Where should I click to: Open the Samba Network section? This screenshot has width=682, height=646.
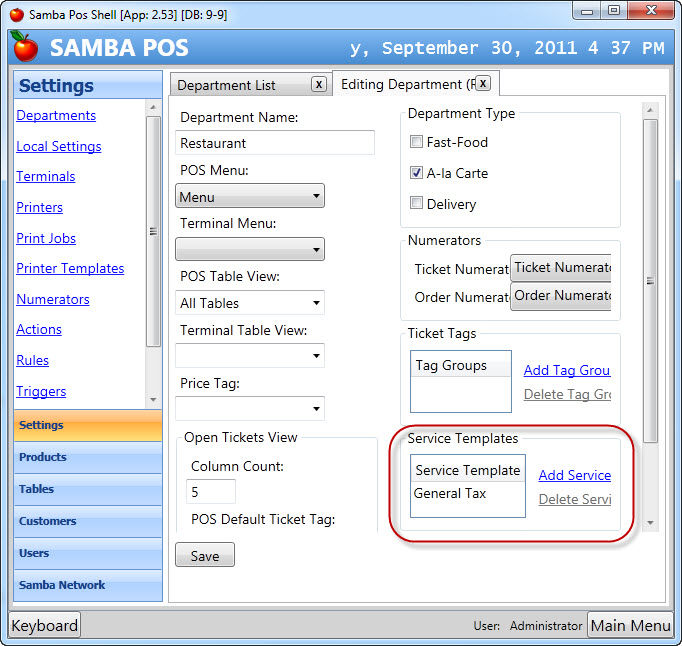pyautogui.click(x=88, y=585)
